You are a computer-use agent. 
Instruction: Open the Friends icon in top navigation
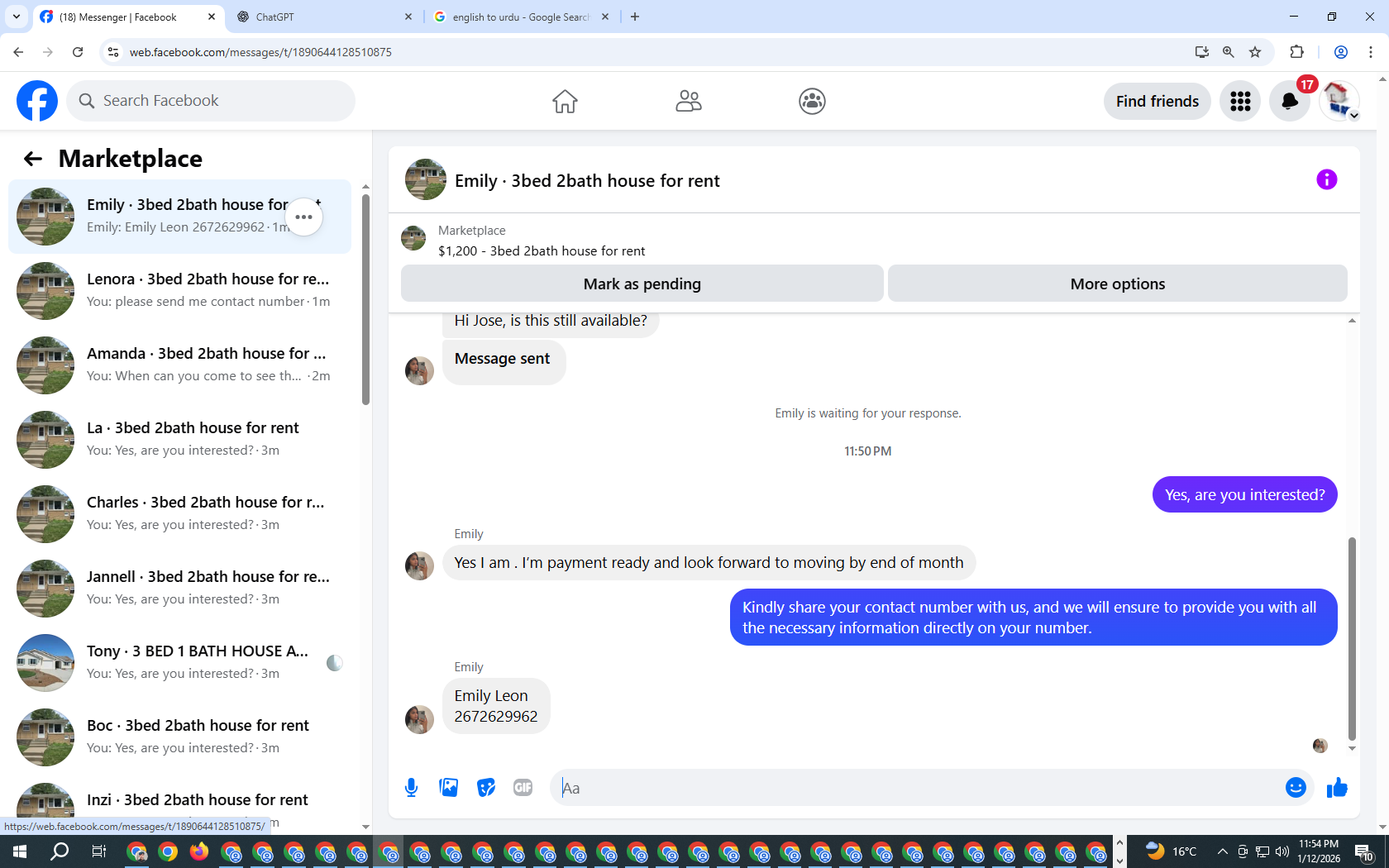click(688, 101)
